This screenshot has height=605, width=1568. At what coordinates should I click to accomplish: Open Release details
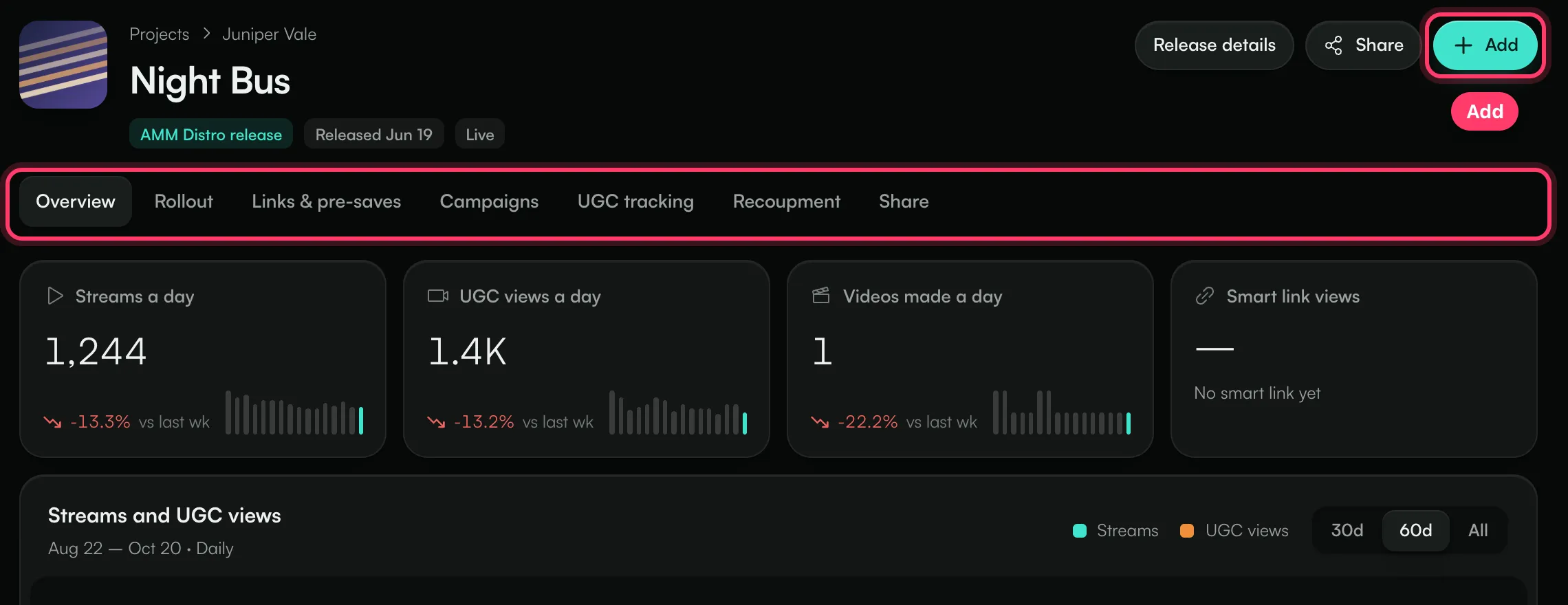click(x=1214, y=45)
